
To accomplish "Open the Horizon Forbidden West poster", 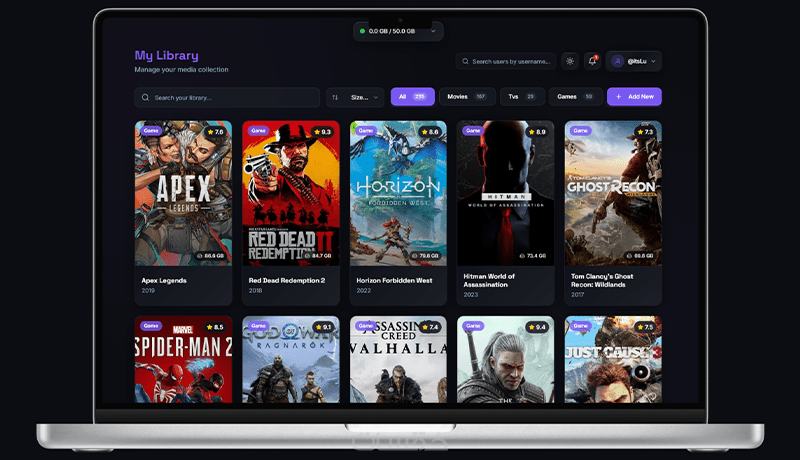I will coord(398,193).
